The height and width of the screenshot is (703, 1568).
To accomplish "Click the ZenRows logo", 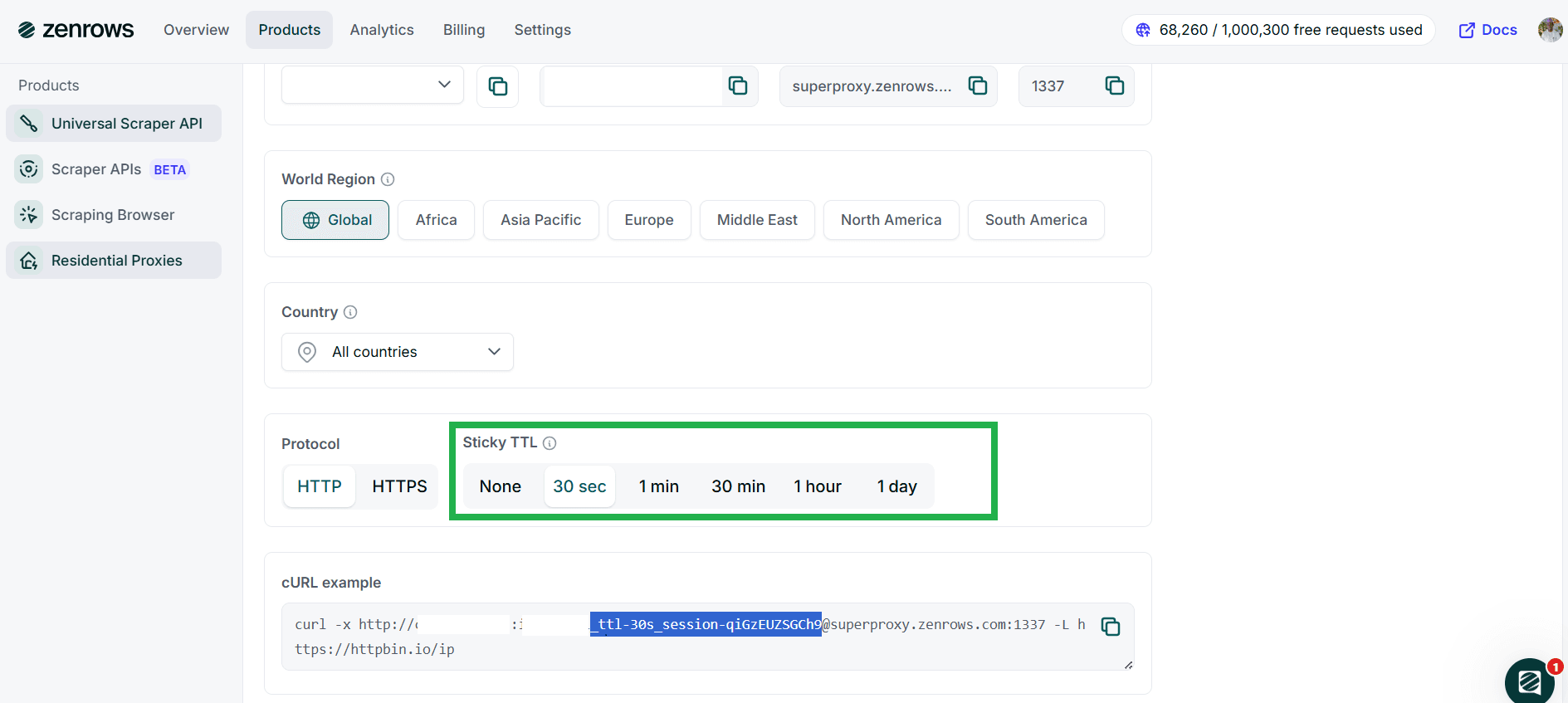I will click(x=76, y=30).
